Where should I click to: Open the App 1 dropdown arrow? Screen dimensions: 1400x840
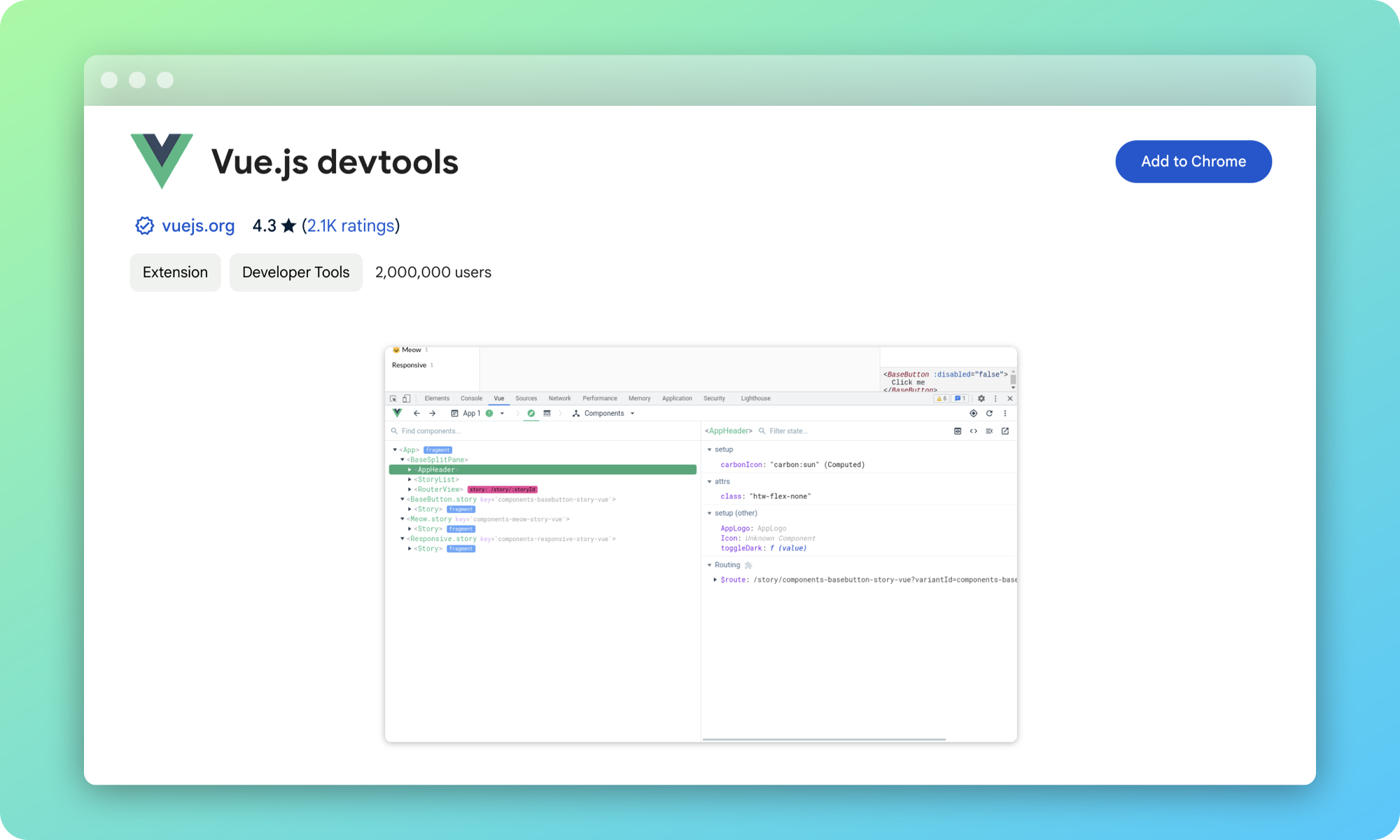click(502, 413)
